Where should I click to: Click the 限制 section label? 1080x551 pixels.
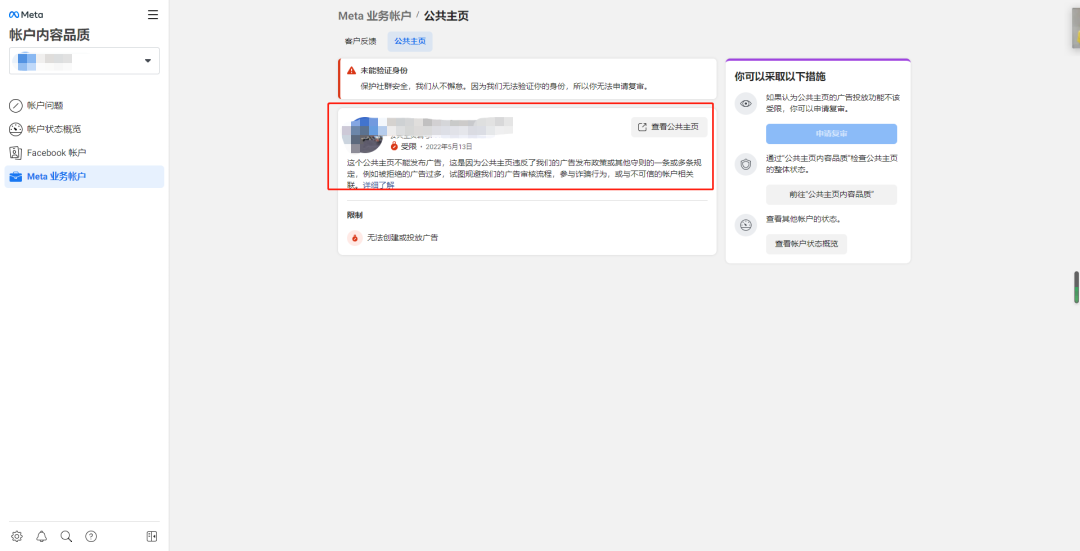(x=355, y=216)
